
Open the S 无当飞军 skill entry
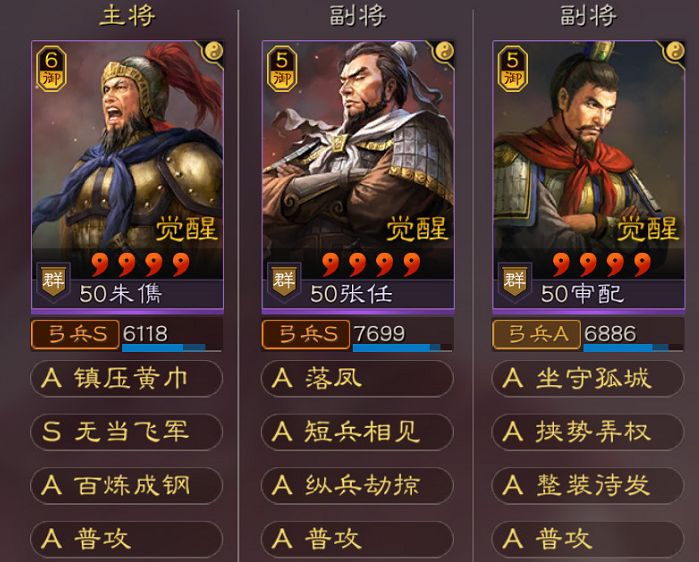(x=127, y=432)
